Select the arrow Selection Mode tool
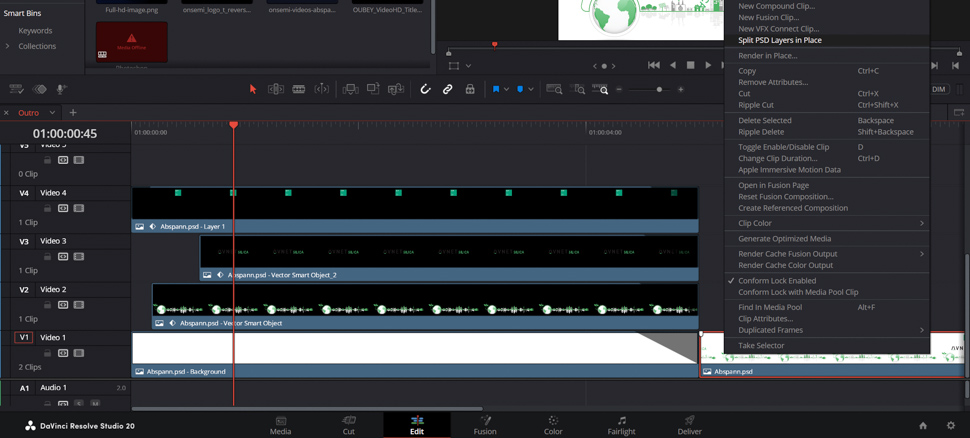 [x=253, y=89]
